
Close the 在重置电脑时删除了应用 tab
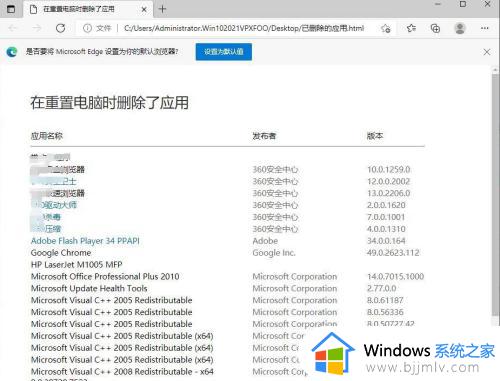144,9
